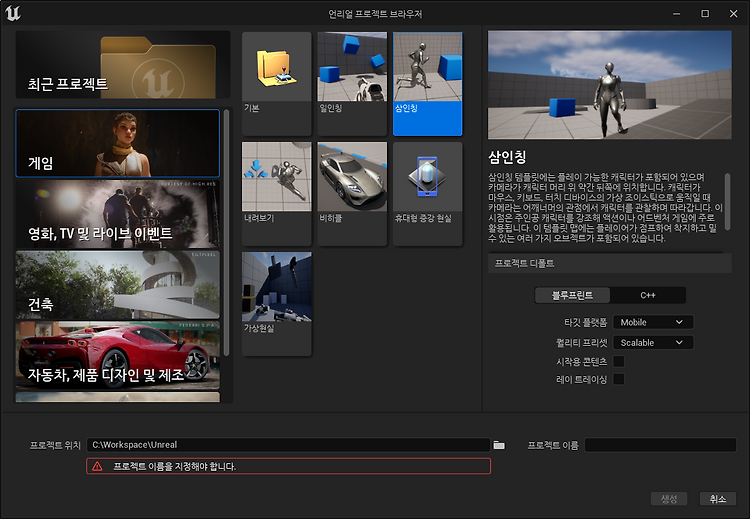The height and width of the screenshot is (519, 750).
Task: Switch project type to C++
Action: (648, 295)
